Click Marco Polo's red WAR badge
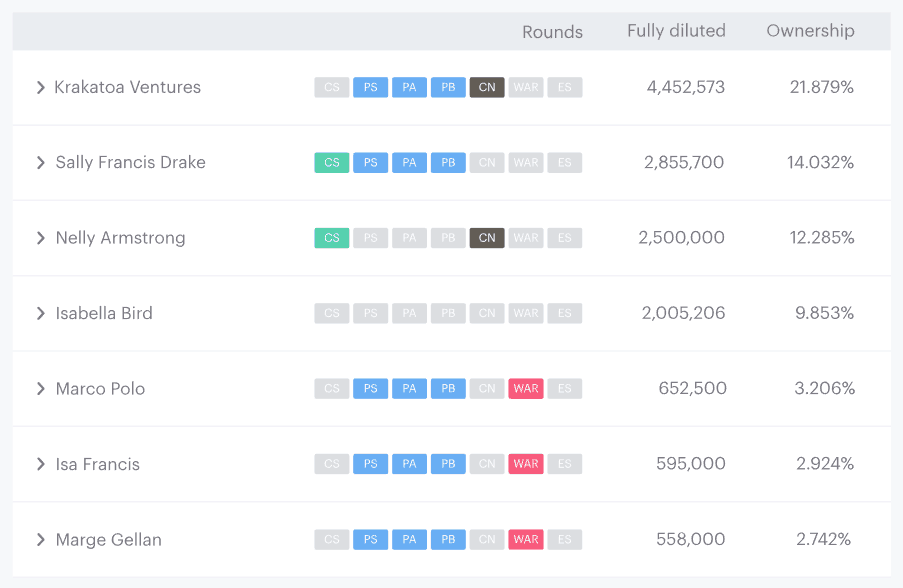The width and height of the screenshot is (903, 588). click(x=526, y=389)
